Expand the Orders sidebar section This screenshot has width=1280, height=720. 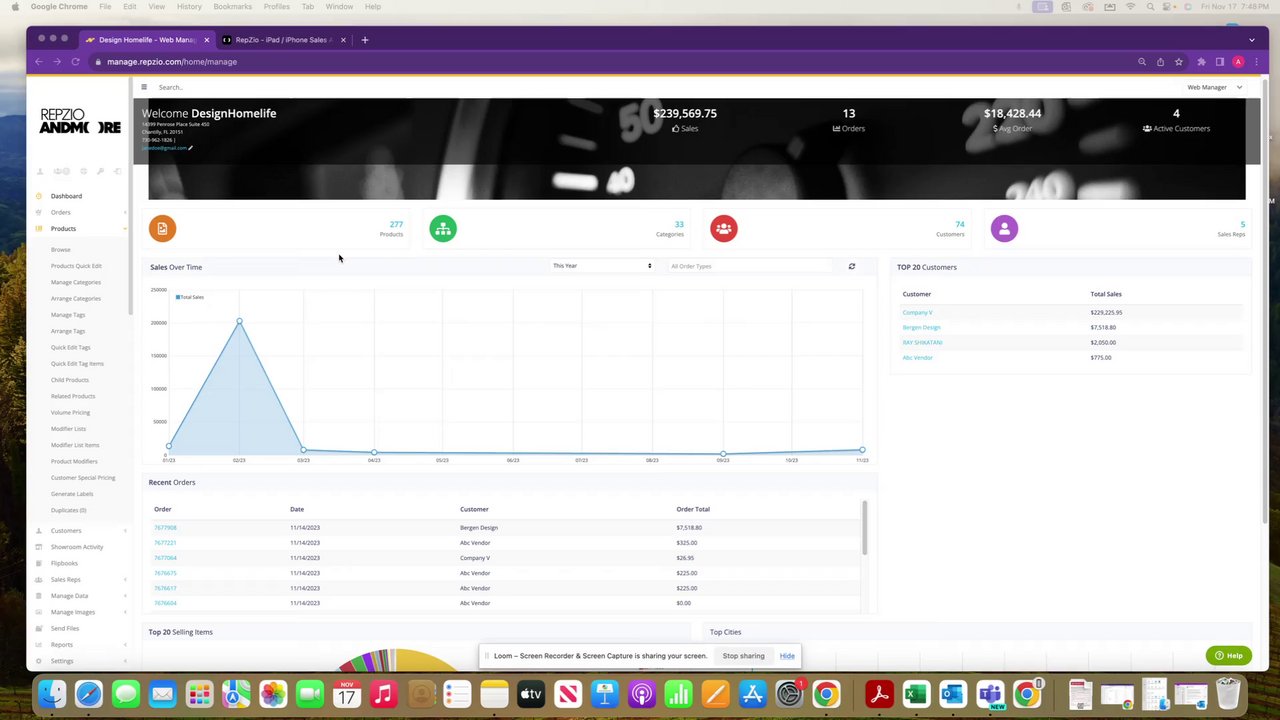pyautogui.click(x=80, y=212)
